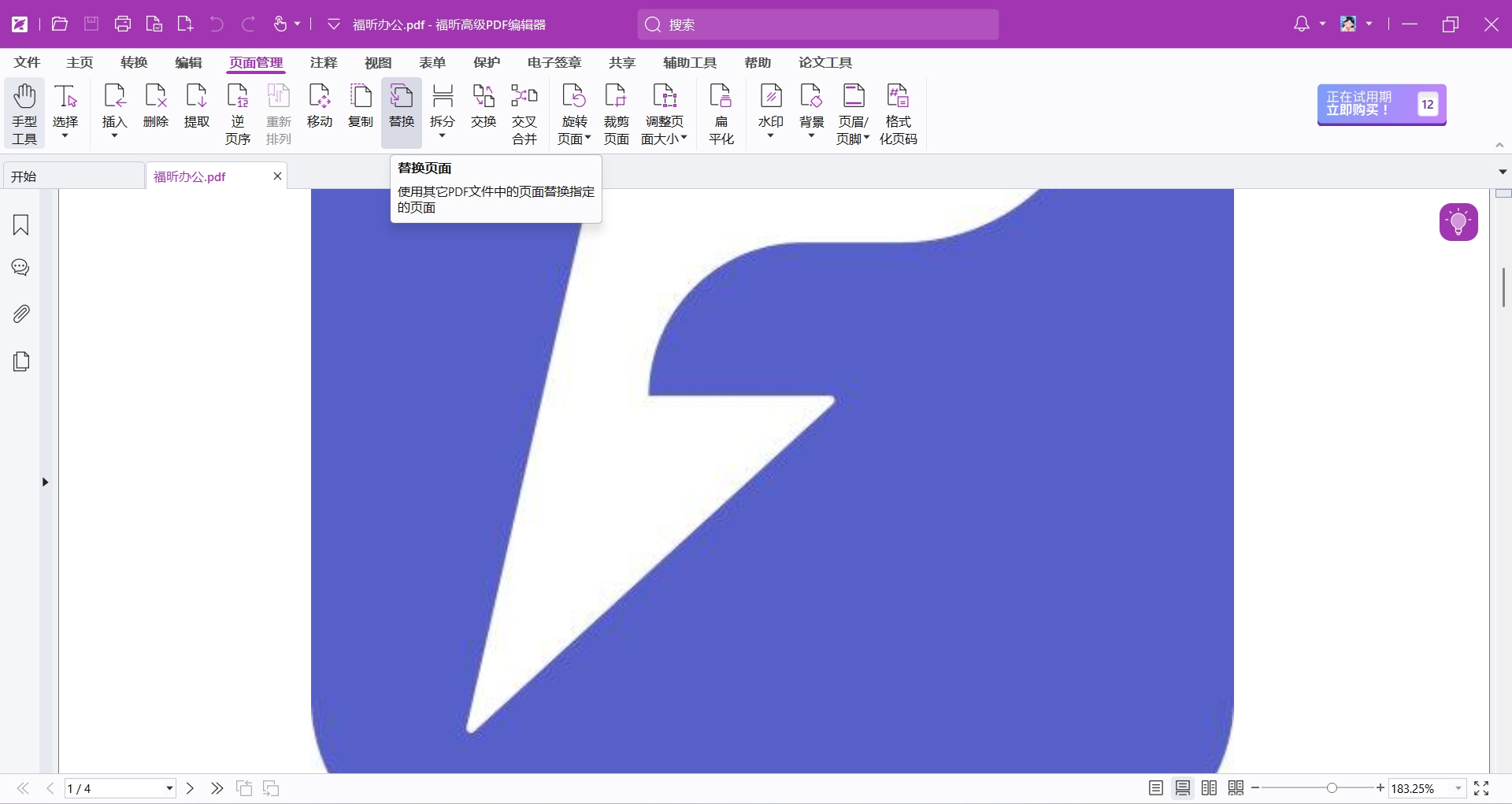1512x804 pixels.
Task: Switch to two-page facing view
Action: (x=1209, y=788)
